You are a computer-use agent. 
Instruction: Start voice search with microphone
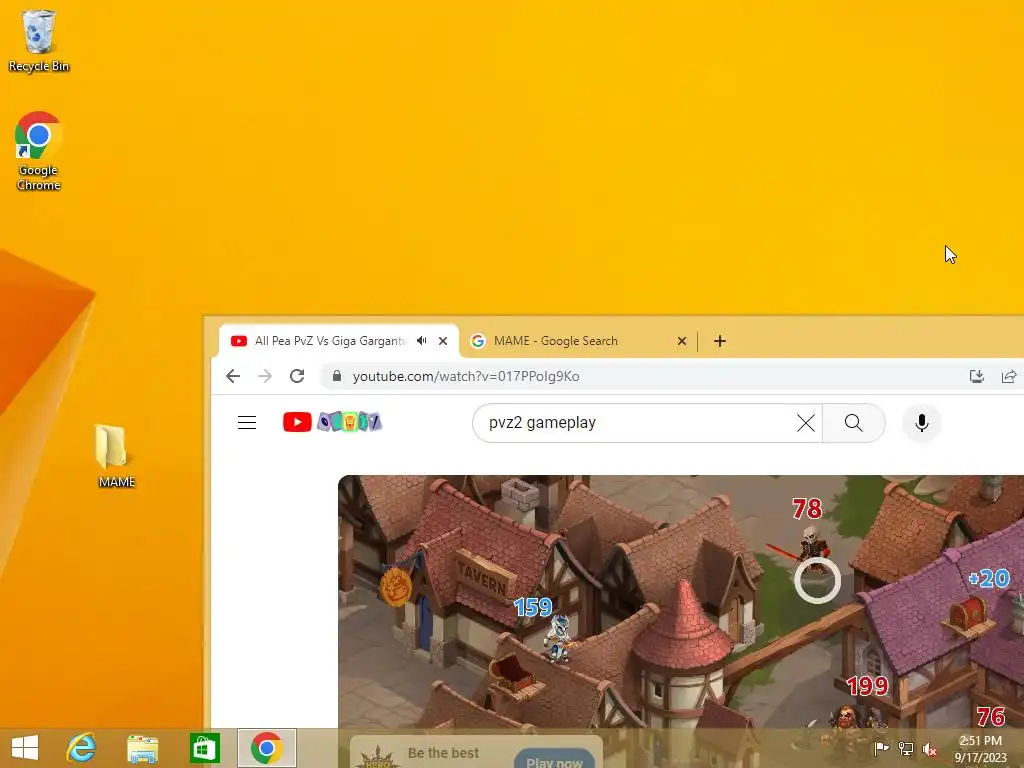[921, 423]
